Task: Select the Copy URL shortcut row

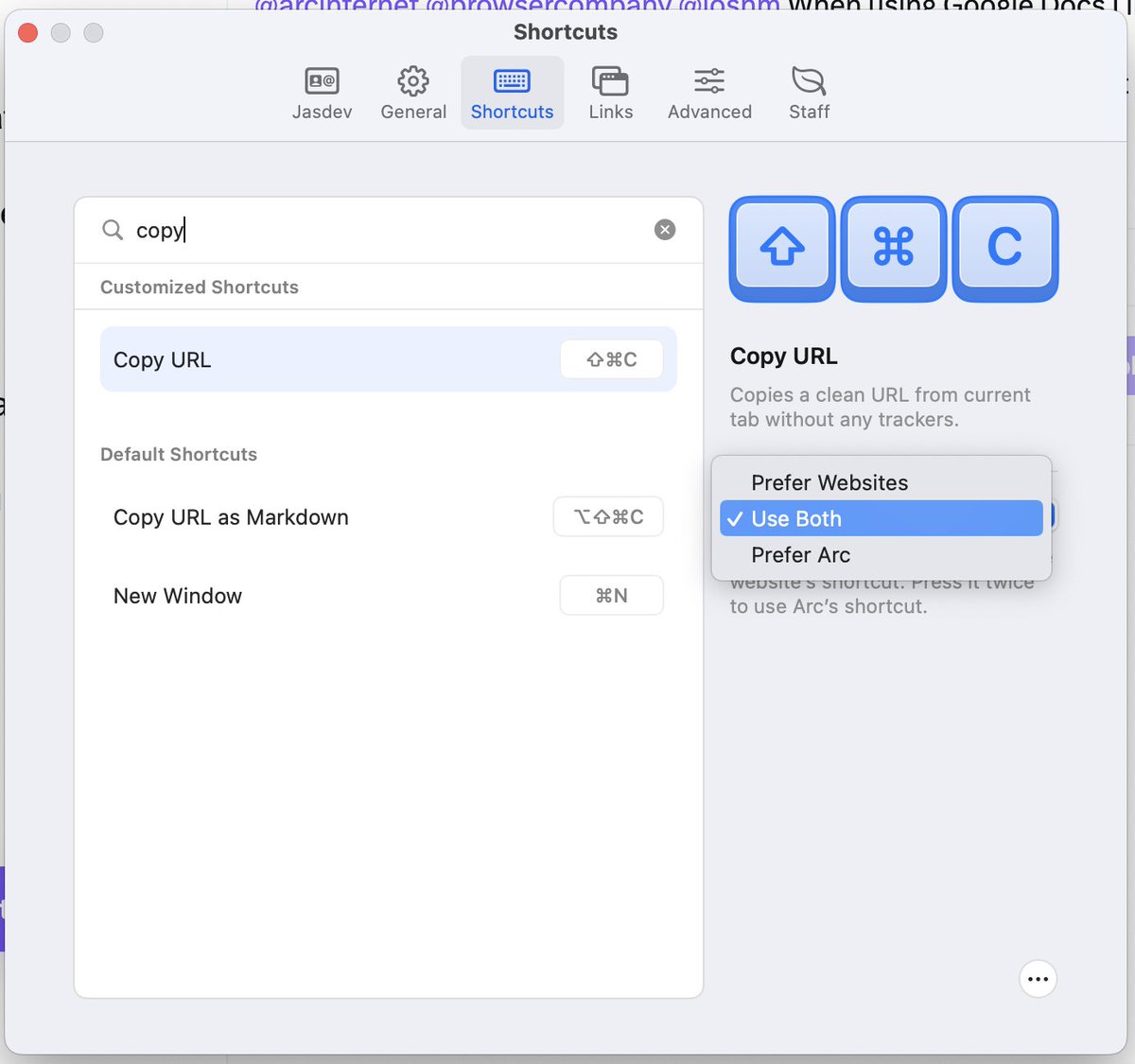Action: click(x=389, y=359)
